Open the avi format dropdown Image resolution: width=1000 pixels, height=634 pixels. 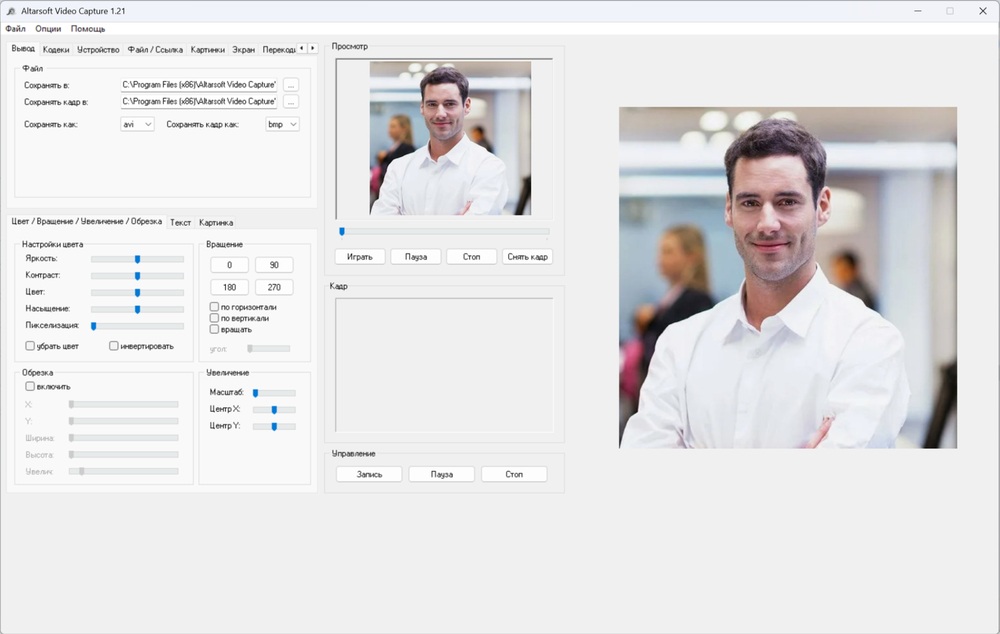click(137, 124)
